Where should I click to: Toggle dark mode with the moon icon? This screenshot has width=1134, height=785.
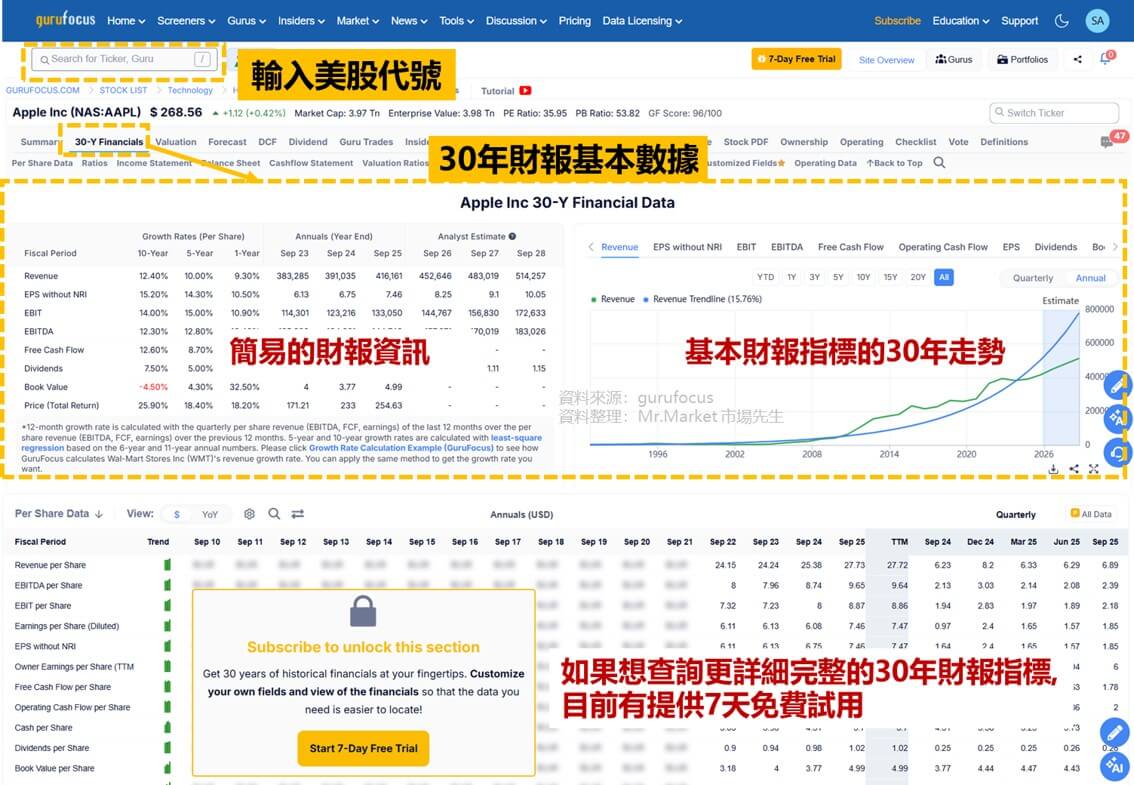[x=1062, y=20]
